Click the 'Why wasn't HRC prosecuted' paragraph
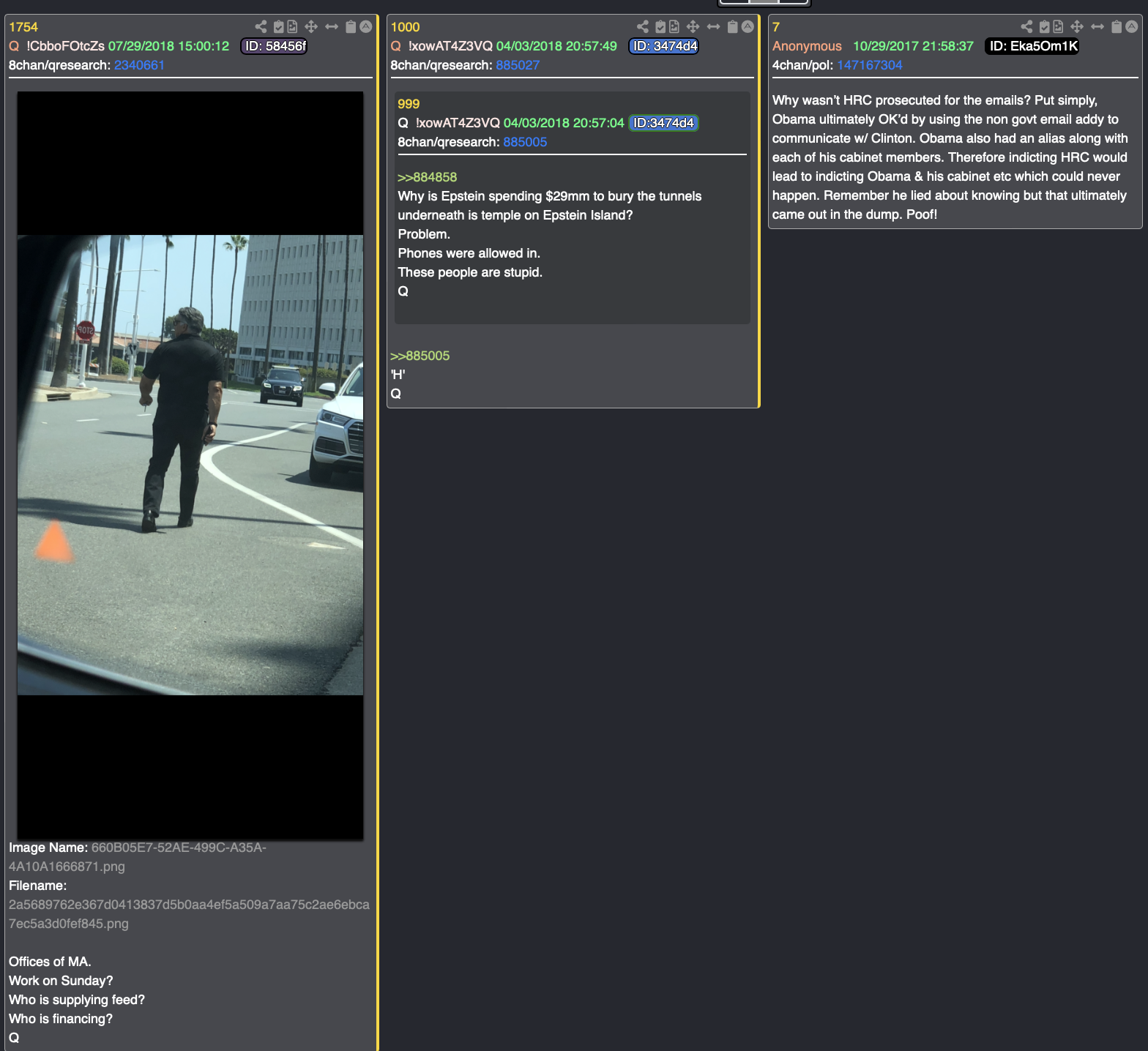Screen dimensions: 1148x1051 click(x=950, y=157)
